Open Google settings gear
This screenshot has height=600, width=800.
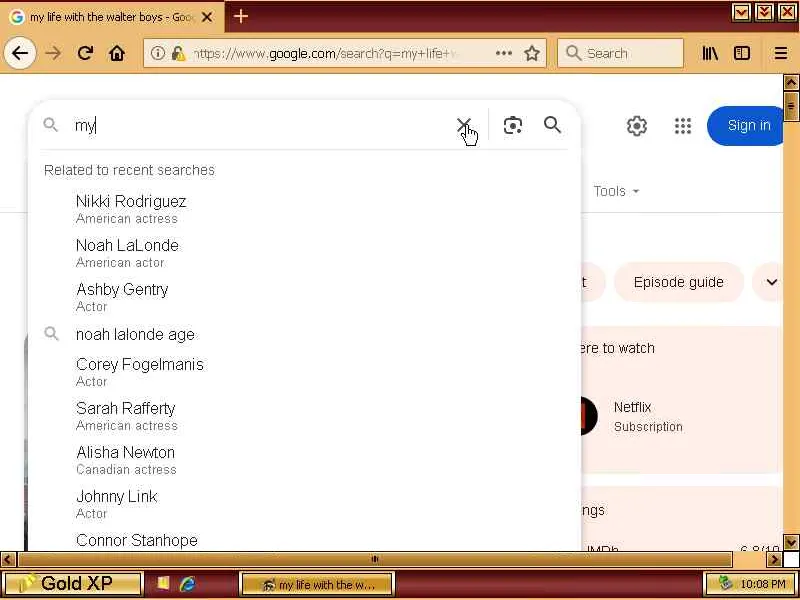[x=637, y=126]
